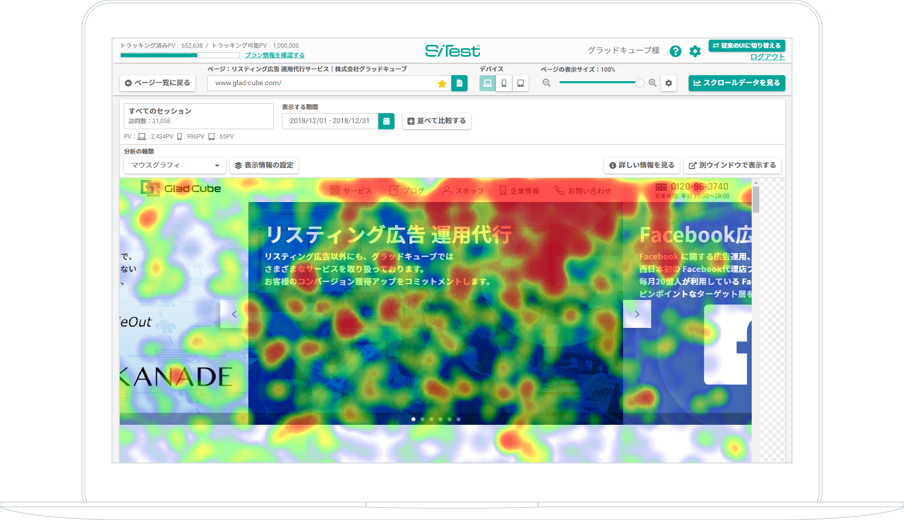This screenshot has height=520, width=904.
Task: Click the スクロールデータを見る button
Action: pos(736,83)
